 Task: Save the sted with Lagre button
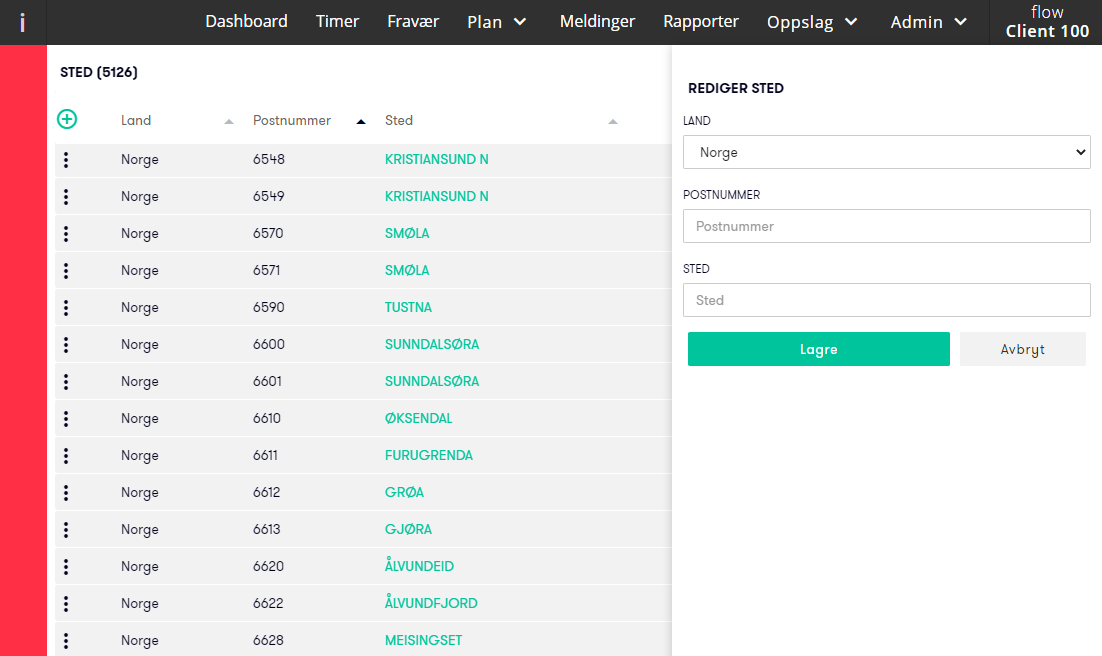click(x=819, y=349)
